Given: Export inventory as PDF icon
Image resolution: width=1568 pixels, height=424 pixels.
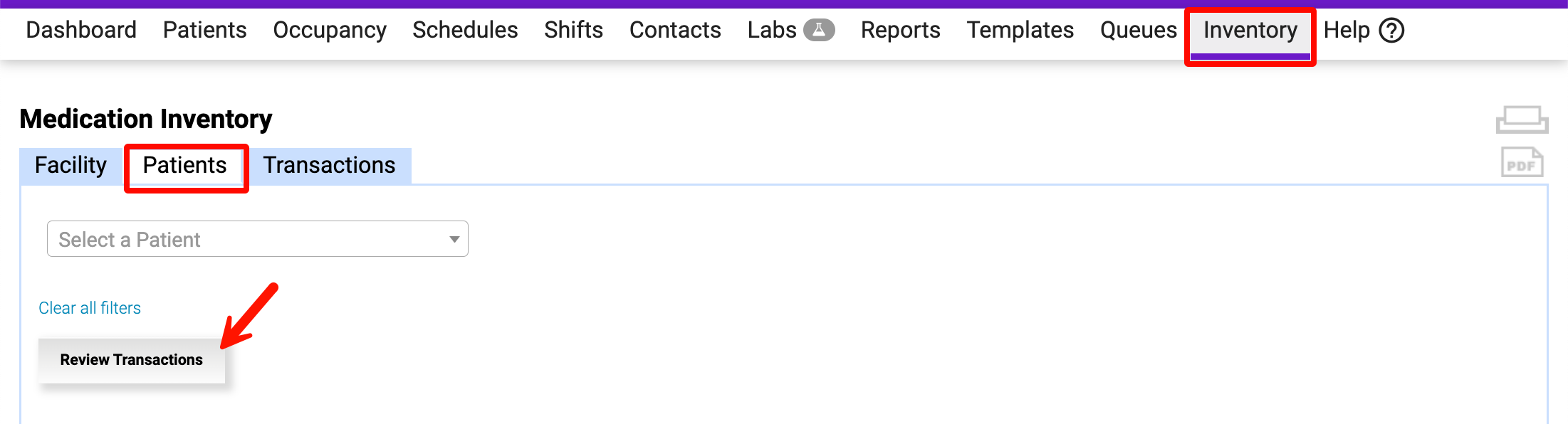Looking at the screenshot, I should tap(1522, 162).
